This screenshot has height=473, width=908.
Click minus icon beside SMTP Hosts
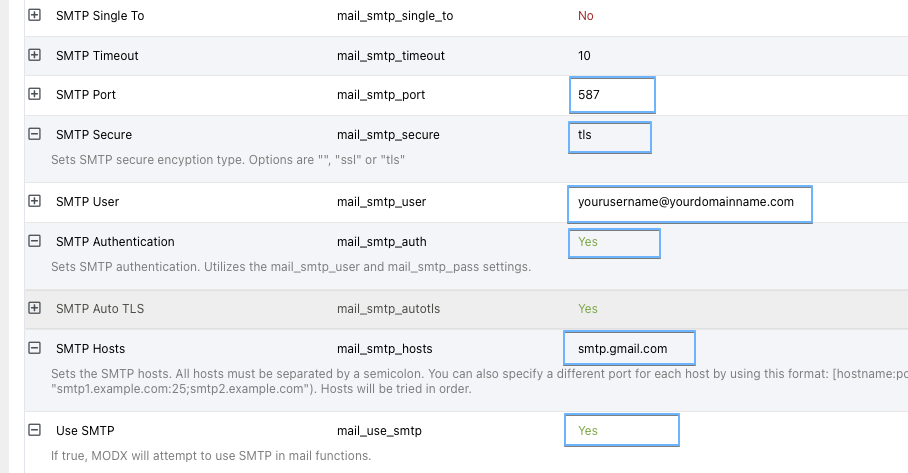(35, 348)
